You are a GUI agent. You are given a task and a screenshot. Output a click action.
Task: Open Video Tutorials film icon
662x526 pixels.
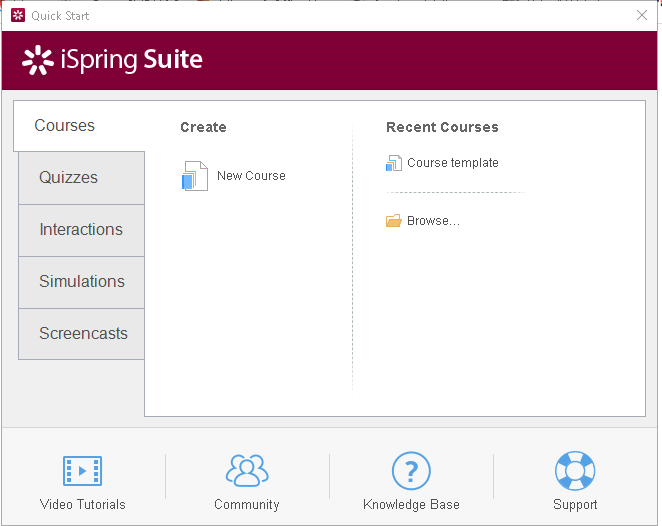click(82, 470)
